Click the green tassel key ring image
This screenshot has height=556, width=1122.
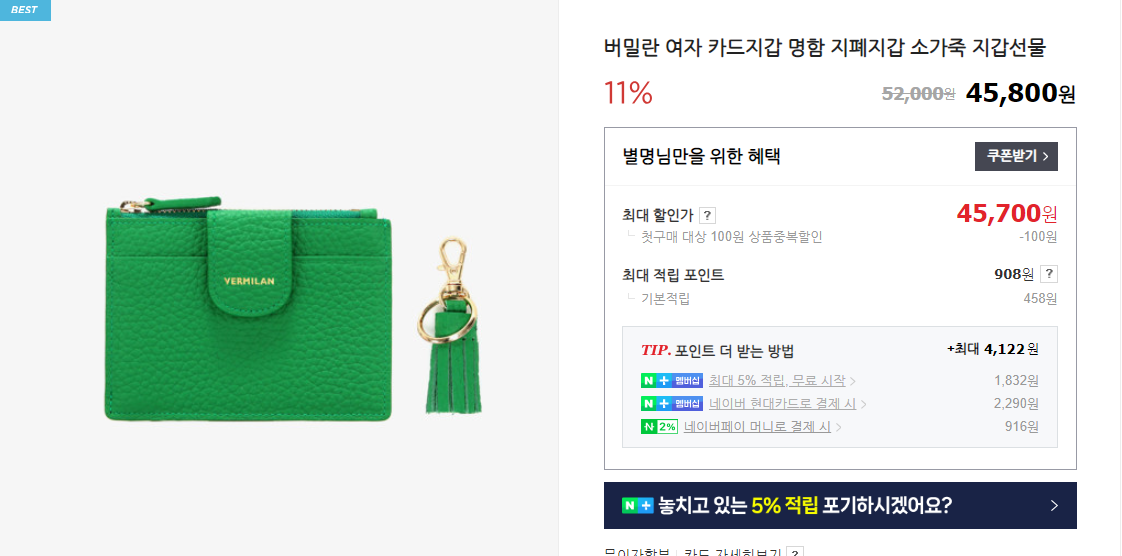[x=449, y=326]
